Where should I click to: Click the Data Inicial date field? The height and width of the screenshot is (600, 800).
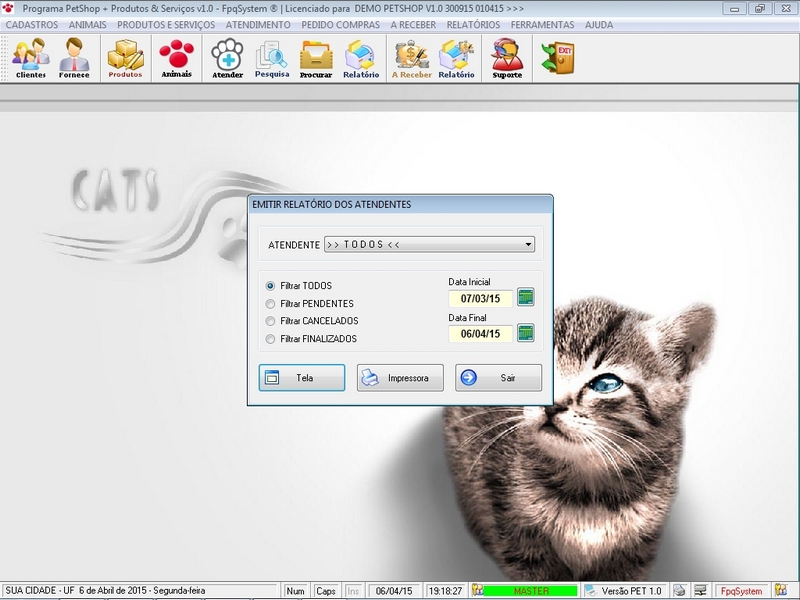(480, 298)
